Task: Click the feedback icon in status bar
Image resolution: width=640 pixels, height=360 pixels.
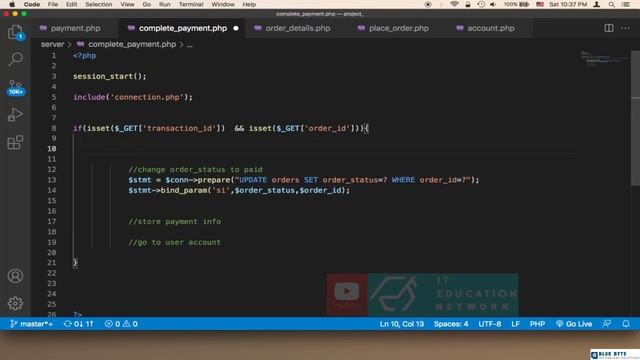Action: (x=607, y=324)
